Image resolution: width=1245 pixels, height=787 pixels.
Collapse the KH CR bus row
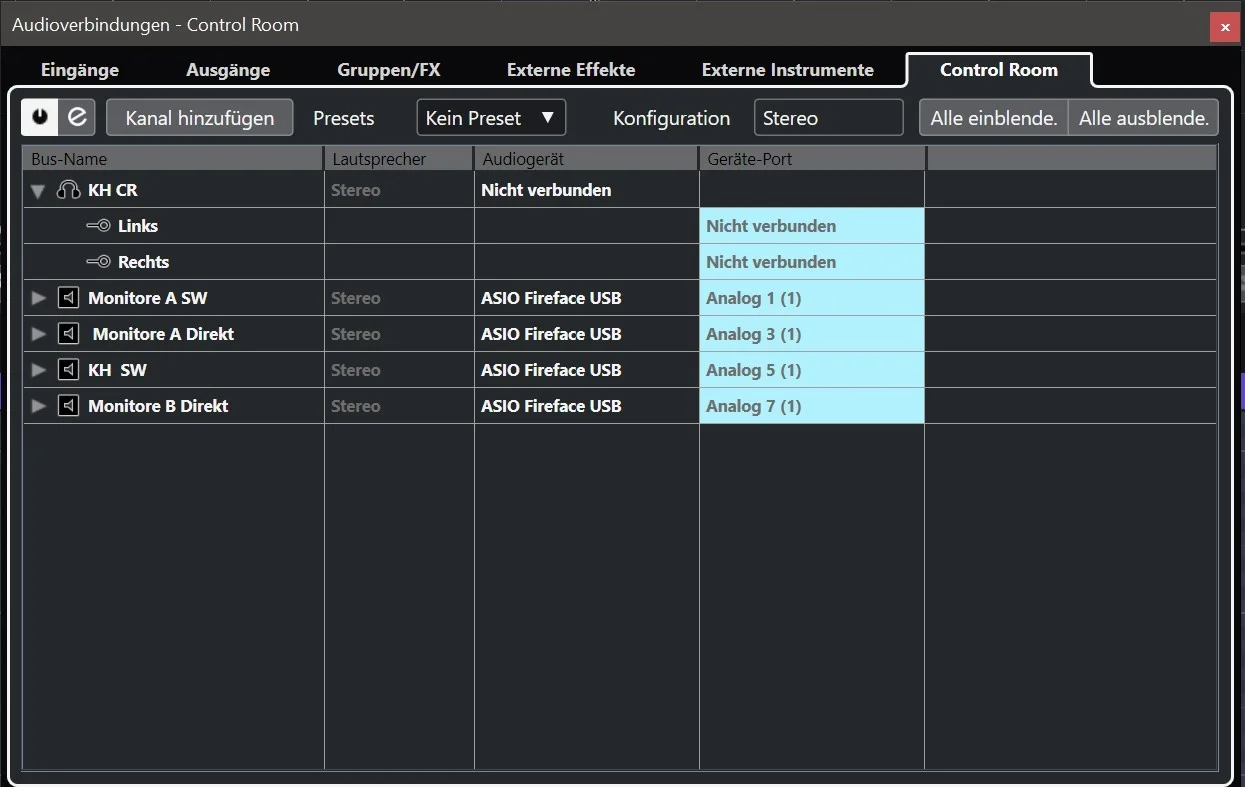39,190
